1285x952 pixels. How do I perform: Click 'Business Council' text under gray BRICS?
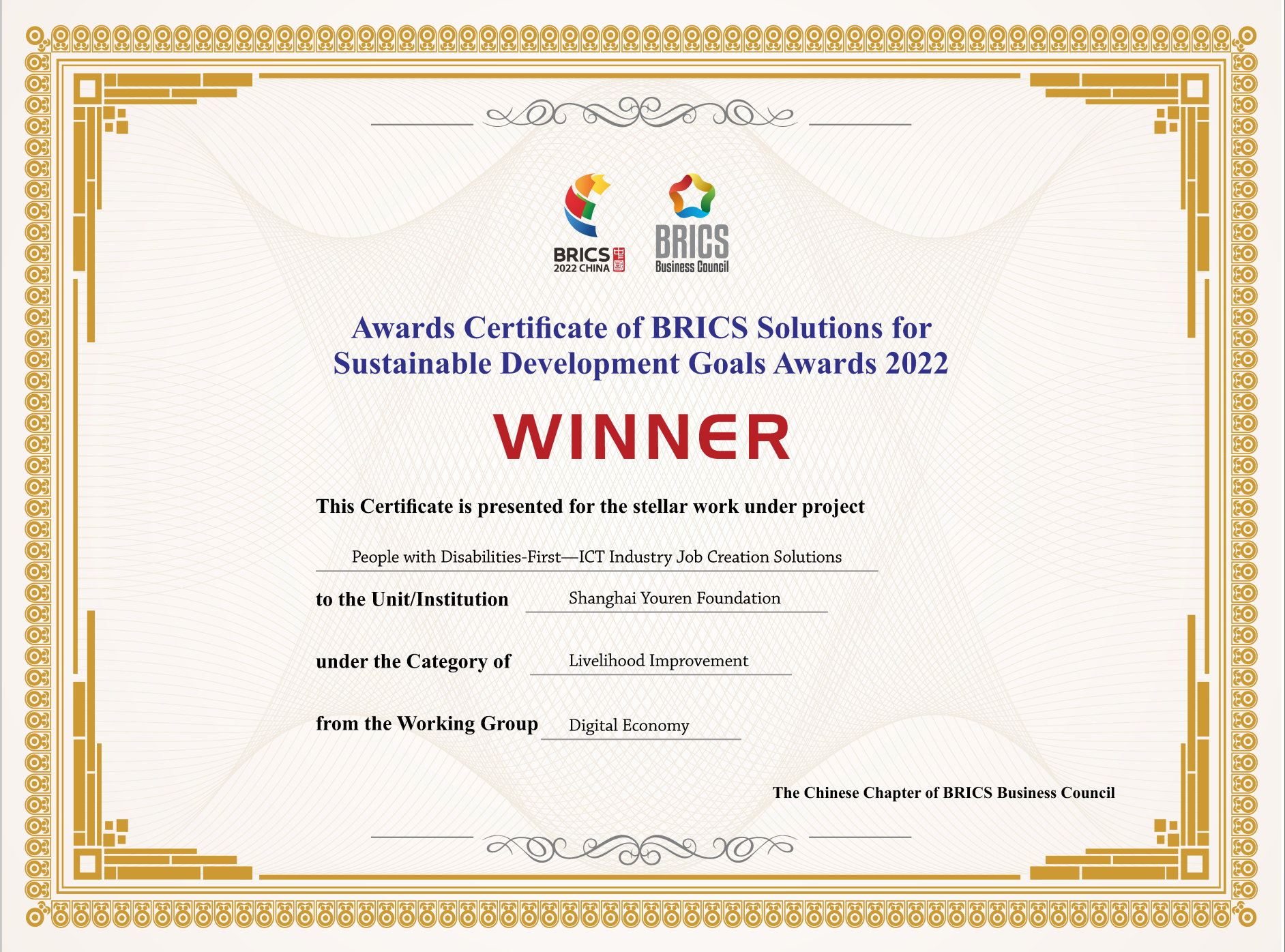pos(692,267)
